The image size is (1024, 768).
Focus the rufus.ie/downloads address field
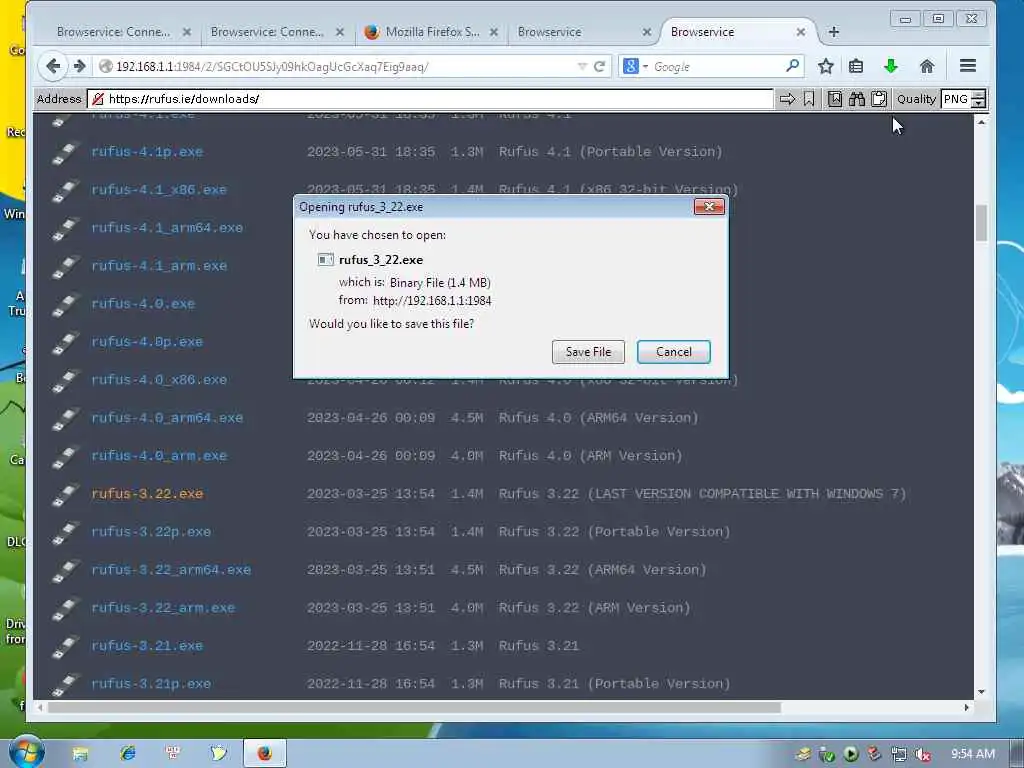coord(430,99)
